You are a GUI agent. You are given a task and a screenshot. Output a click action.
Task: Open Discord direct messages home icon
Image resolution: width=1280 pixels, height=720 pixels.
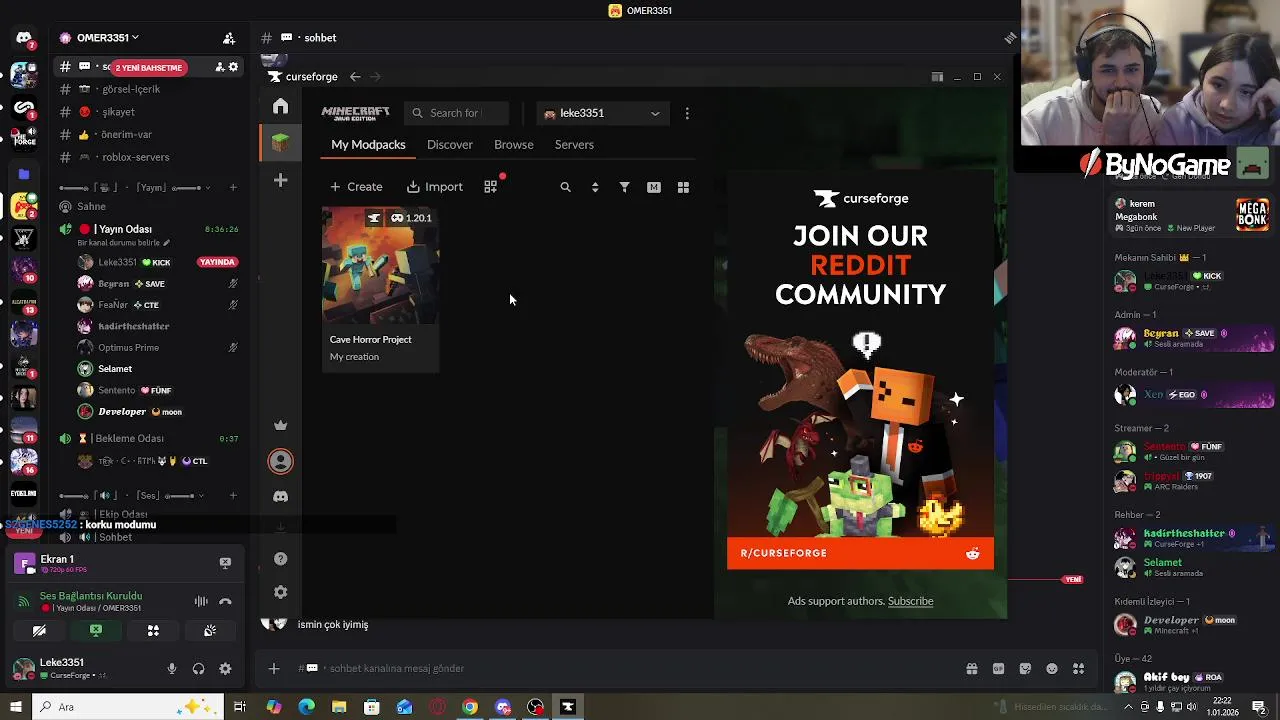tap(24, 38)
